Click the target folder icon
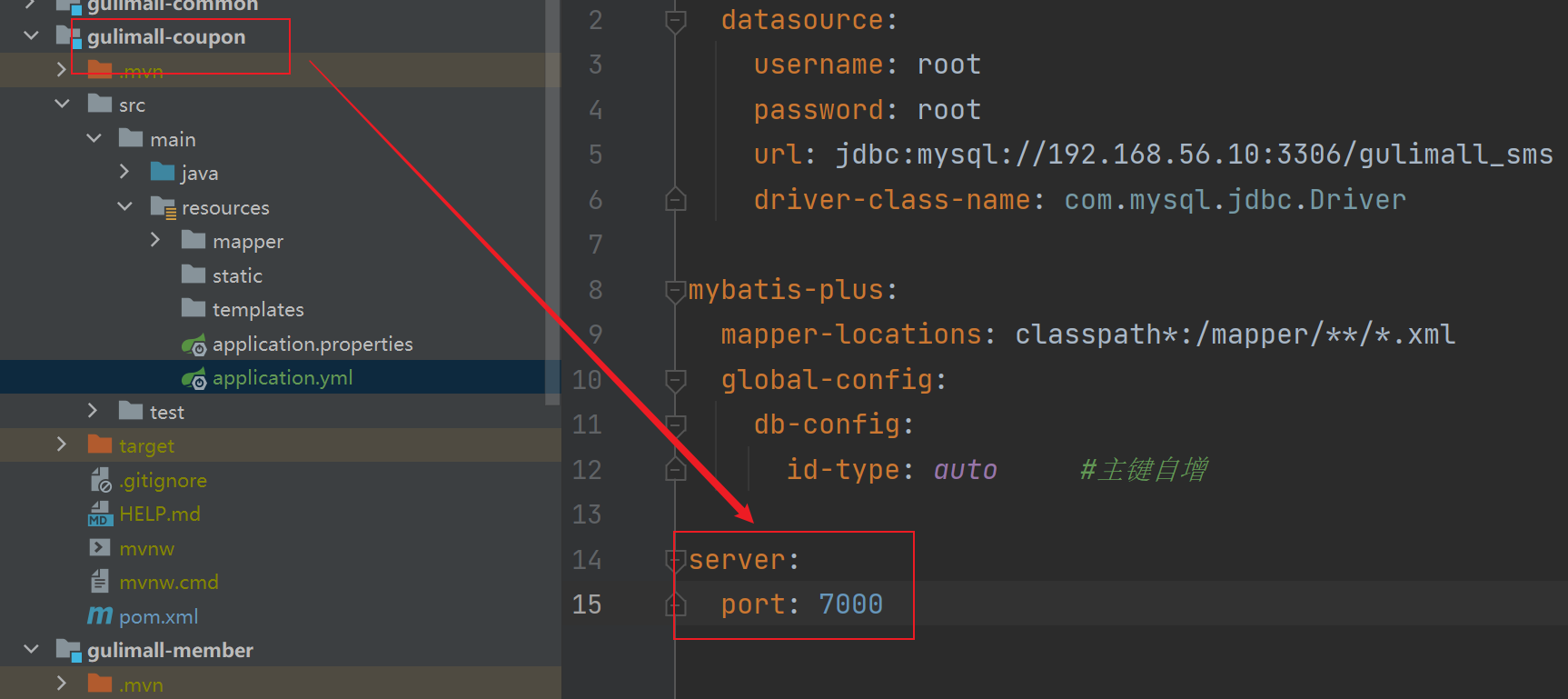1568x699 pixels. [100, 444]
